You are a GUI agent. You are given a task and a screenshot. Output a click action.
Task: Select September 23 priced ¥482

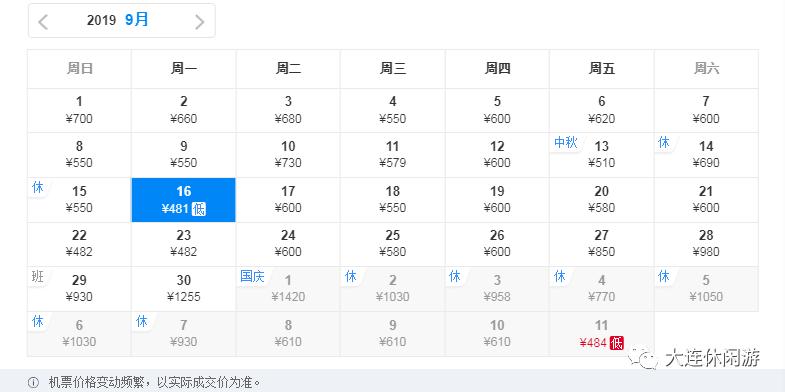(x=184, y=244)
